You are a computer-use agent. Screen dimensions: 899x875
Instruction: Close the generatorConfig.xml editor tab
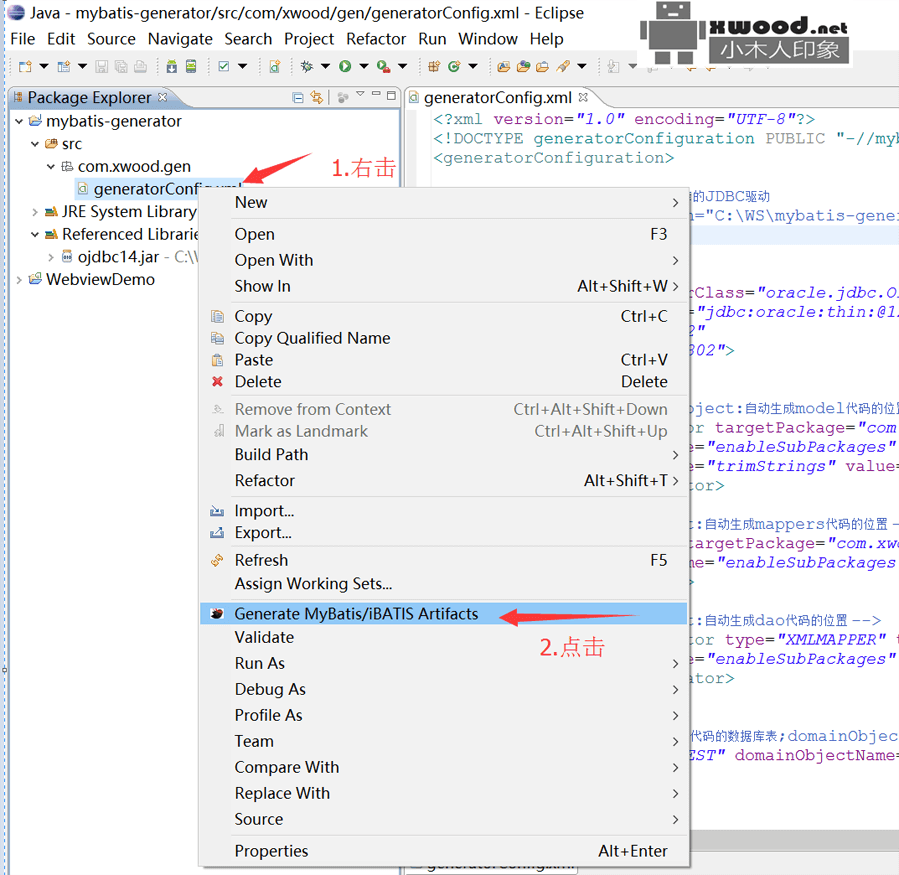[583, 97]
